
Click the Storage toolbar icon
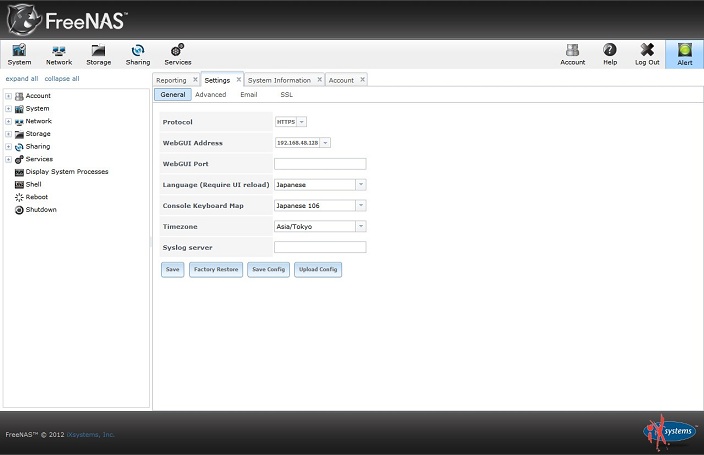pos(99,54)
